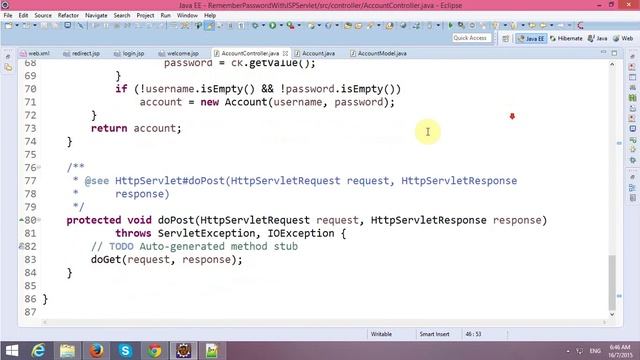Click the Debug bug toolbar icon
640x360 pixels.
[x=255, y=26]
